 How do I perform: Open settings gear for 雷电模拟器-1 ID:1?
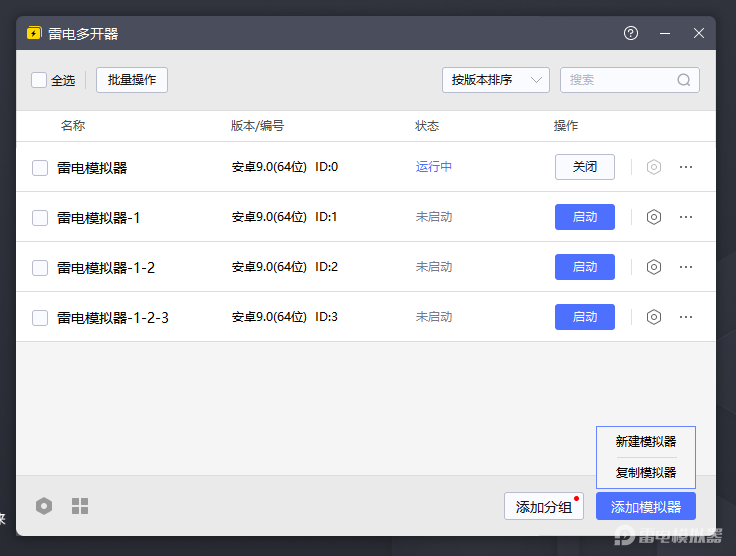[654, 217]
